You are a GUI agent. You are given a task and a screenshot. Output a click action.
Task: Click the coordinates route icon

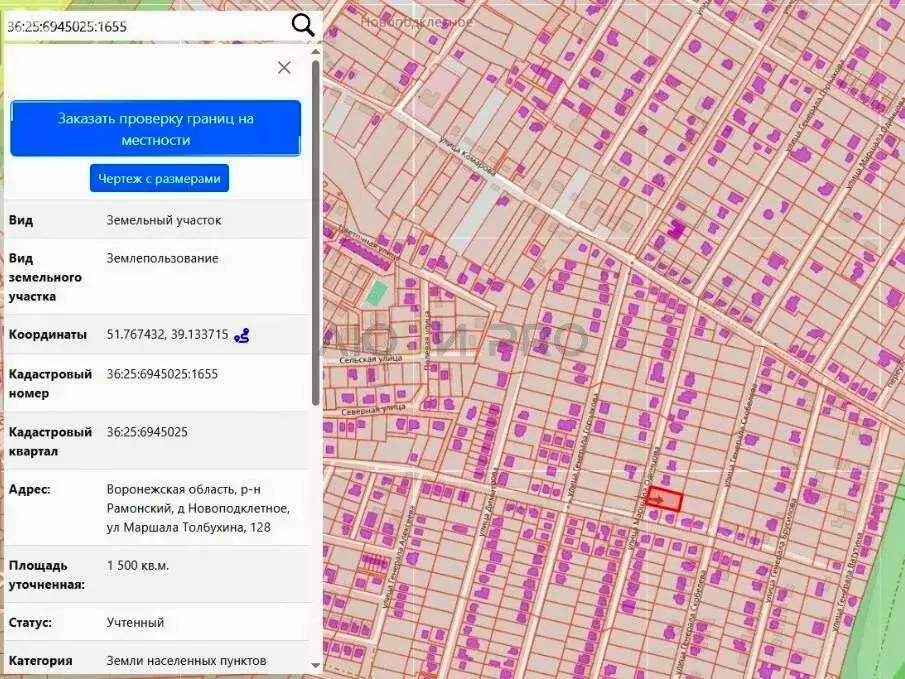point(242,335)
